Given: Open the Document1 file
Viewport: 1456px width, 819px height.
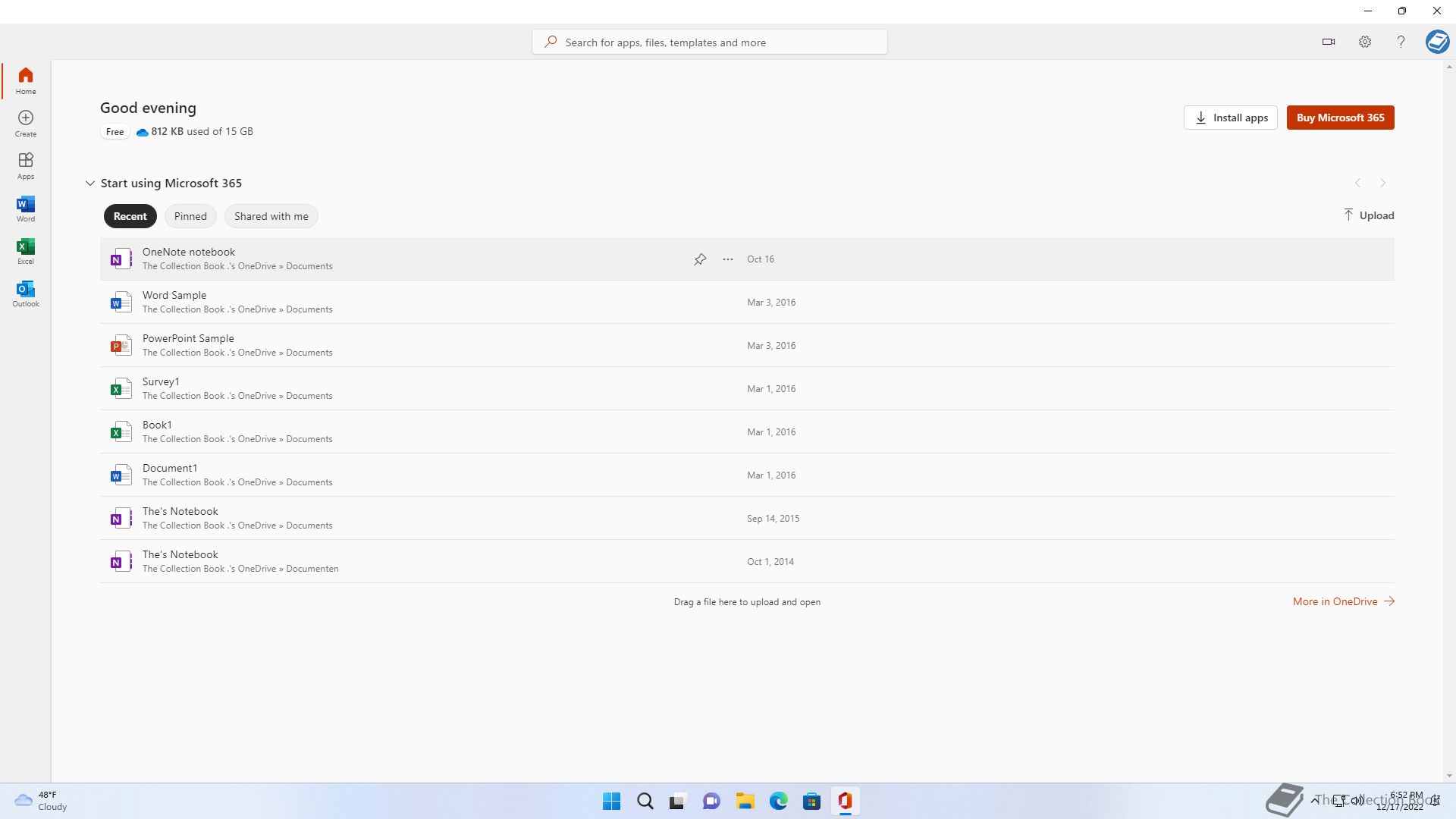Looking at the screenshot, I should coord(747,475).
